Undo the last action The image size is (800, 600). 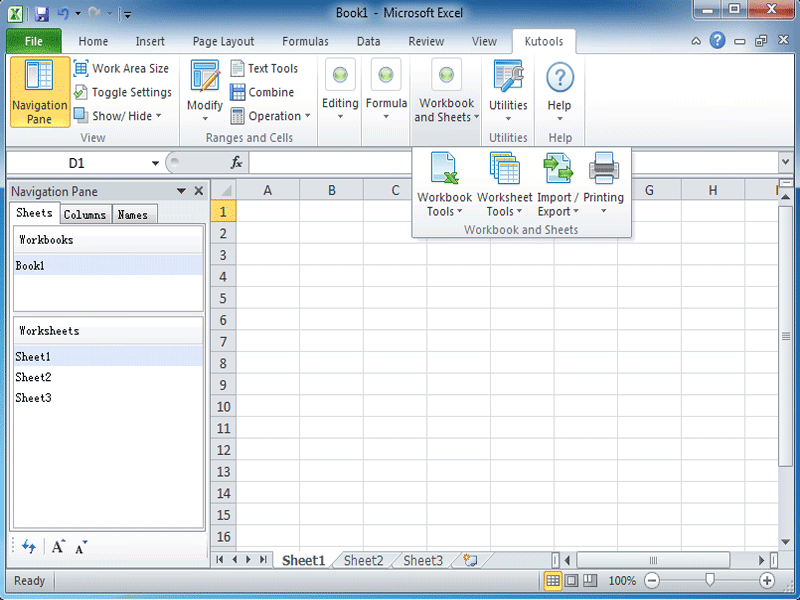(64, 14)
